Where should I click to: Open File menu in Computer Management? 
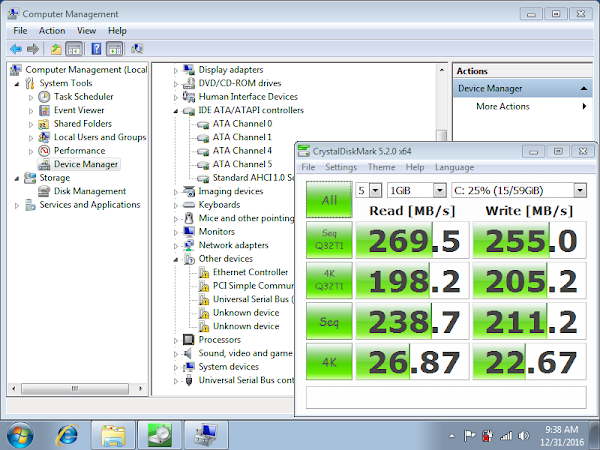(x=20, y=31)
